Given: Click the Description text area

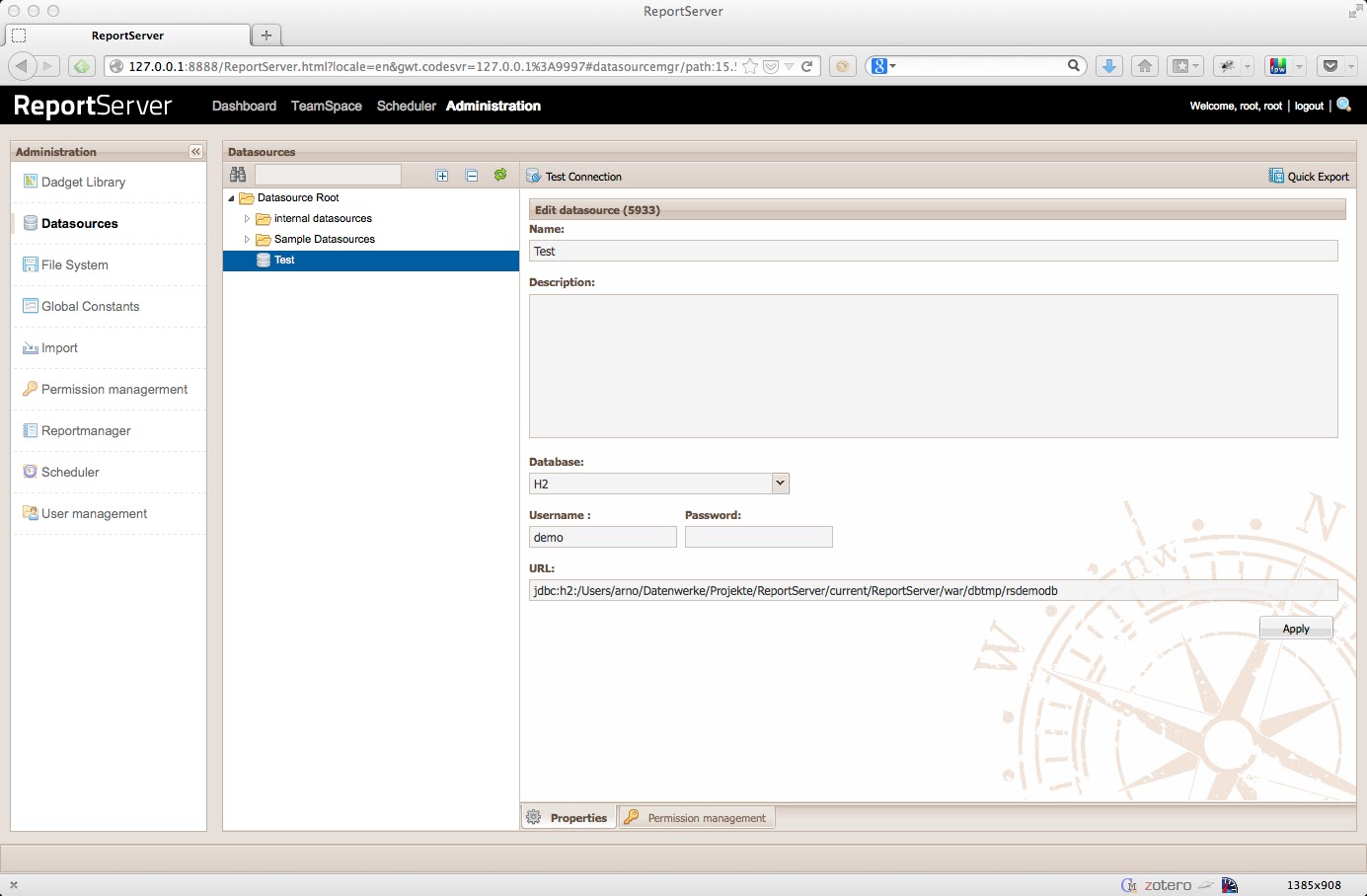Looking at the screenshot, I should pos(934,366).
